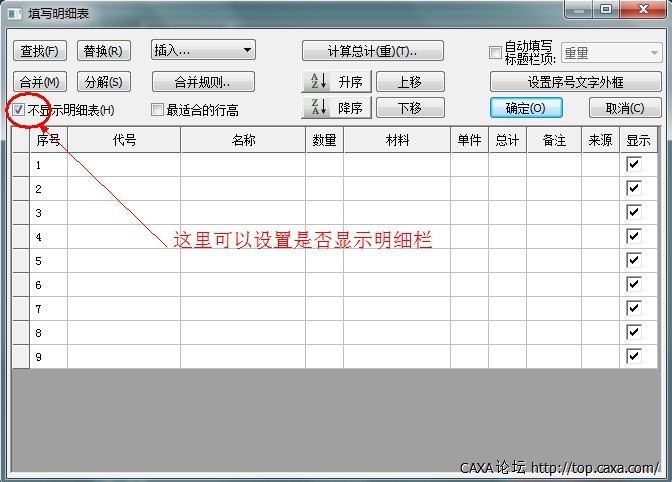Click 序号 cell showing 7
Viewport: 672px width, 482px height.
click(48, 308)
